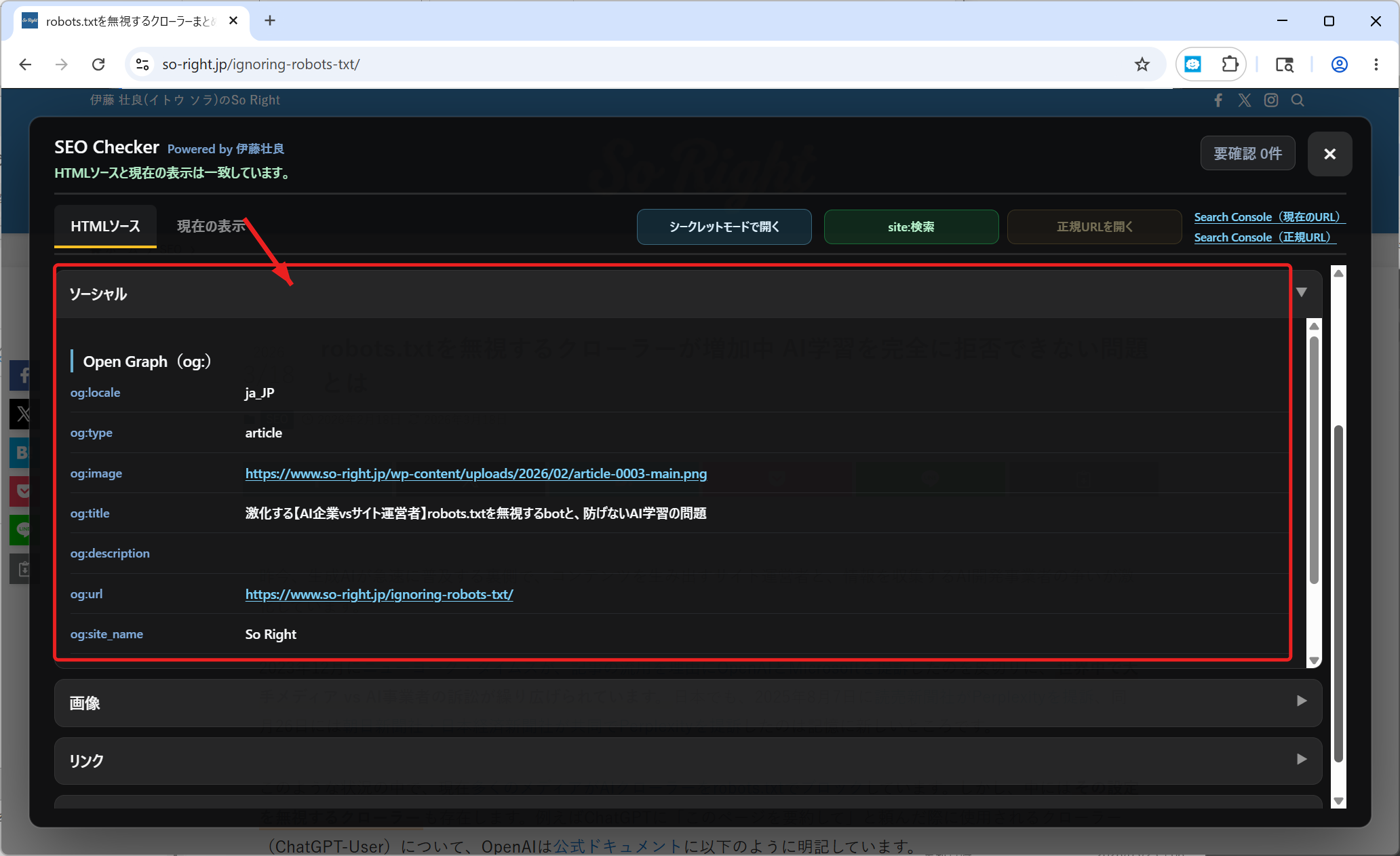The width and height of the screenshot is (1400, 856).
Task: Open a new browser tab
Action: [x=270, y=21]
